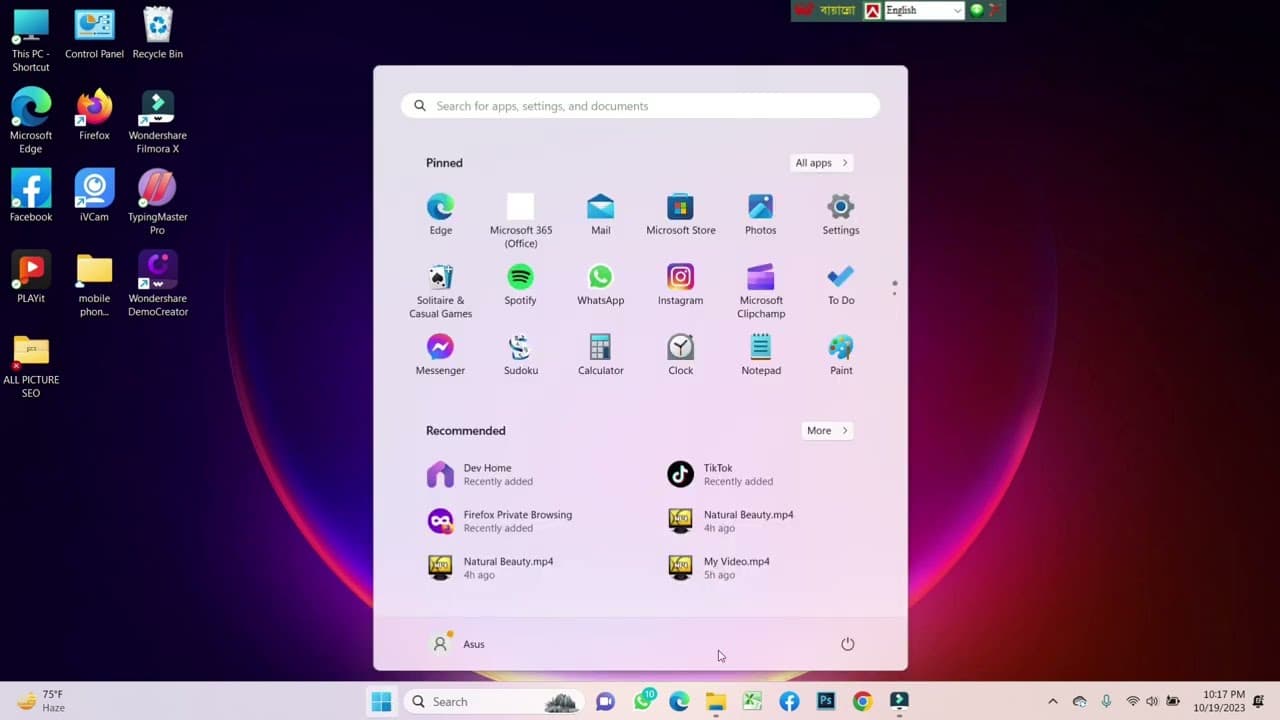Image resolution: width=1280 pixels, height=720 pixels.
Task: Open the pinned Spotify app
Action: (520, 284)
